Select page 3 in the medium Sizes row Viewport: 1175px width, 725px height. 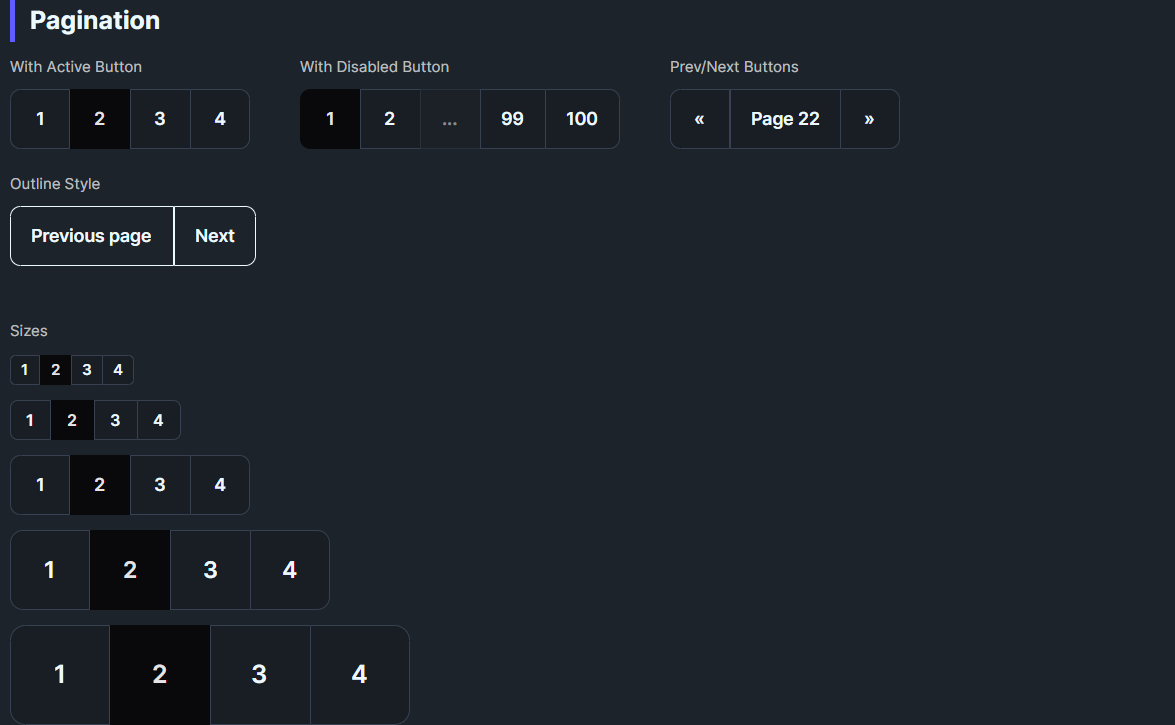(159, 484)
